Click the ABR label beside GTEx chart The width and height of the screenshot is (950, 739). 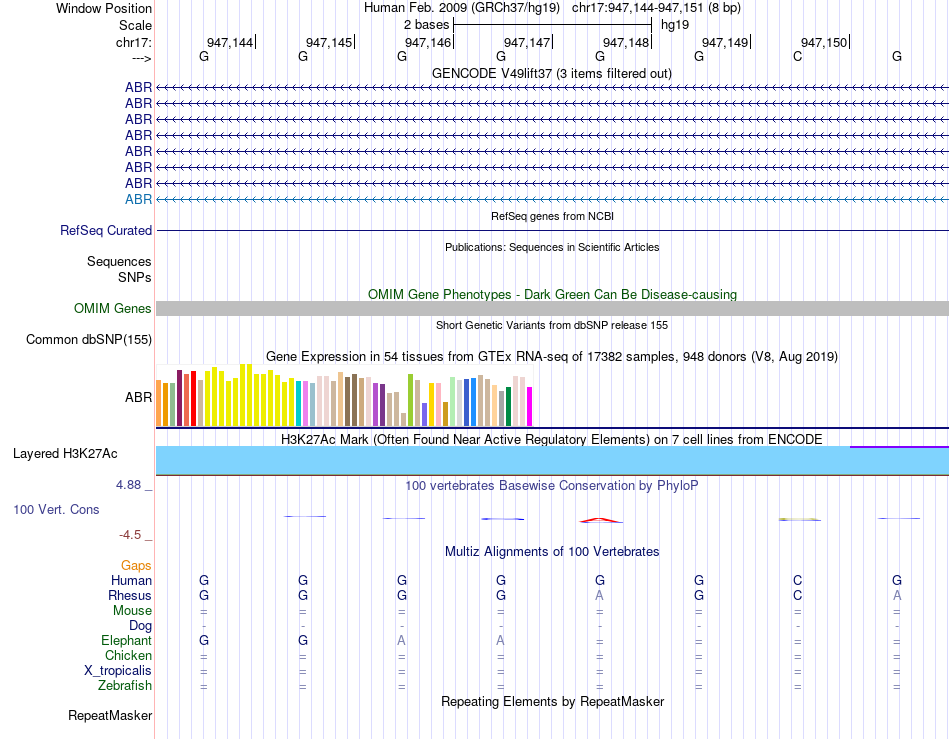(x=138, y=397)
